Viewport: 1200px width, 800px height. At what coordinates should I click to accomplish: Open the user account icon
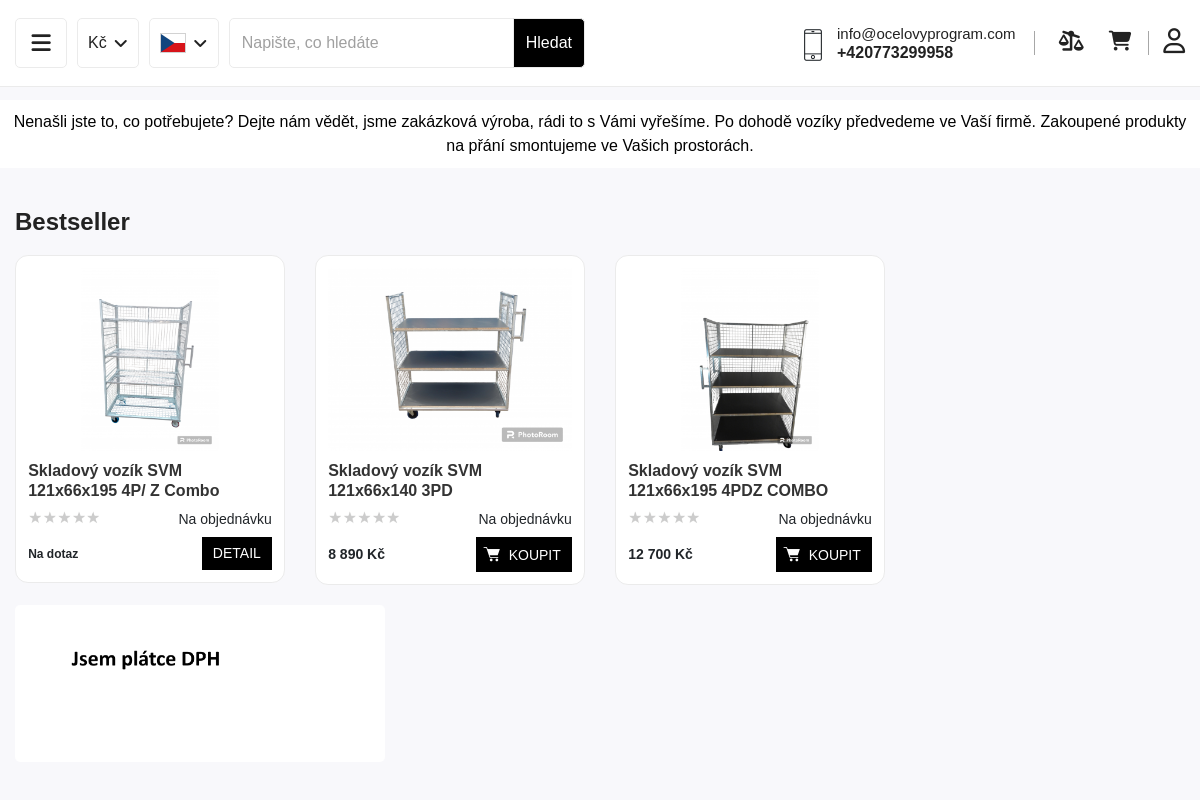1174,42
